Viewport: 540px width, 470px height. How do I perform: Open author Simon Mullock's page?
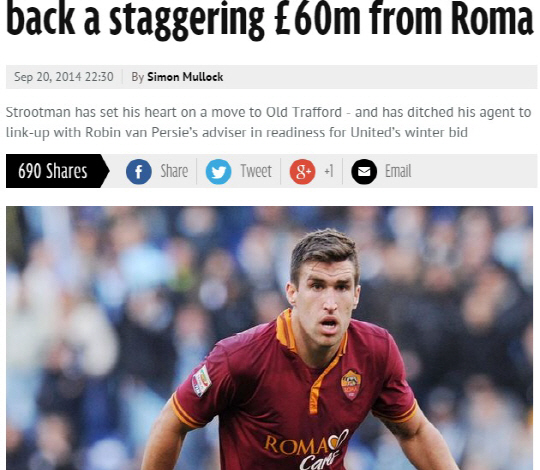[185, 77]
